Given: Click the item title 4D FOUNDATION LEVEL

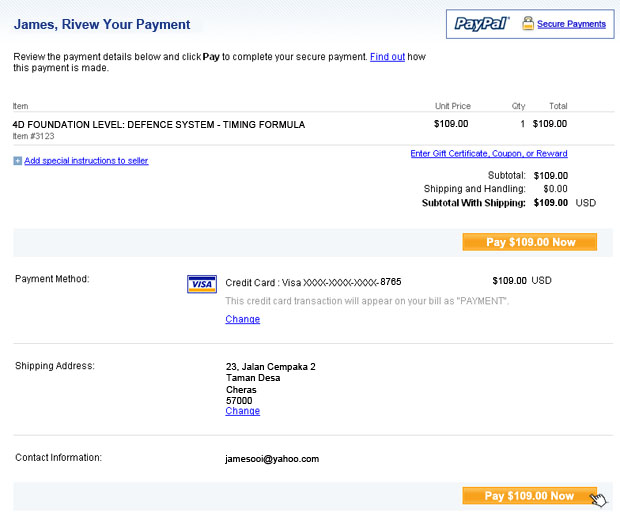Looking at the screenshot, I should [159, 125].
